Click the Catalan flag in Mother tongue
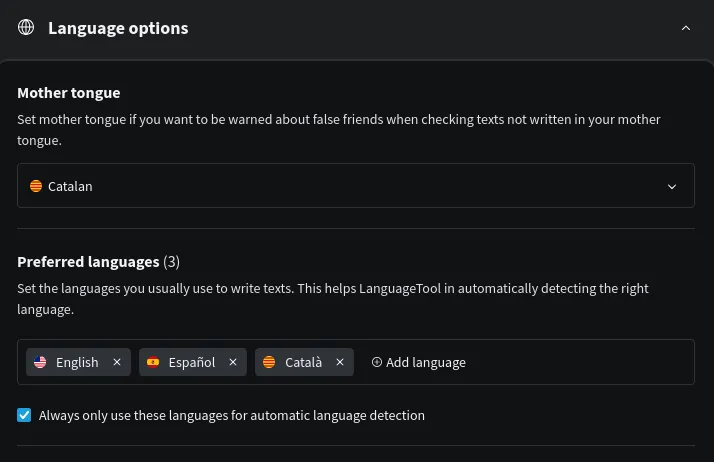The height and width of the screenshot is (462, 714). 36,186
